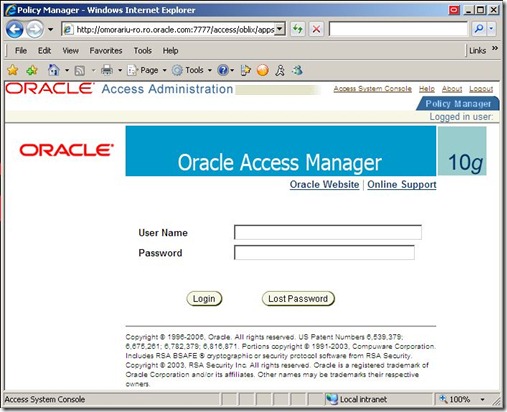
Task: Expand the Links toolbar chevron
Action: pyautogui.click(x=495, y=49)
